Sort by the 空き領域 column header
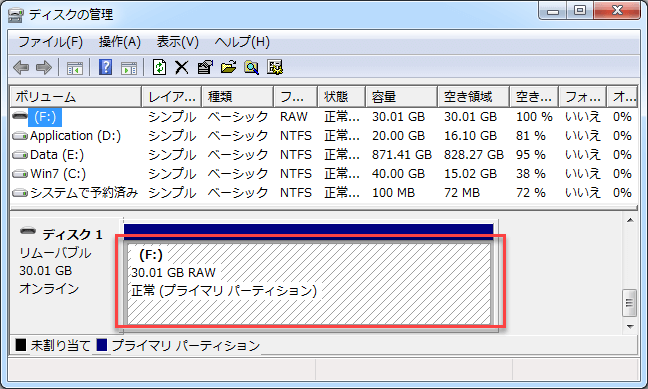 474,97
